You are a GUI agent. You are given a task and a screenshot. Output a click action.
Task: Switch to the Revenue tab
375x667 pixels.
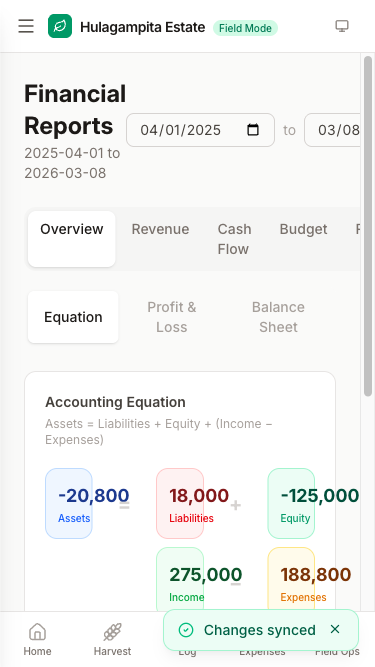pos(160,229)
